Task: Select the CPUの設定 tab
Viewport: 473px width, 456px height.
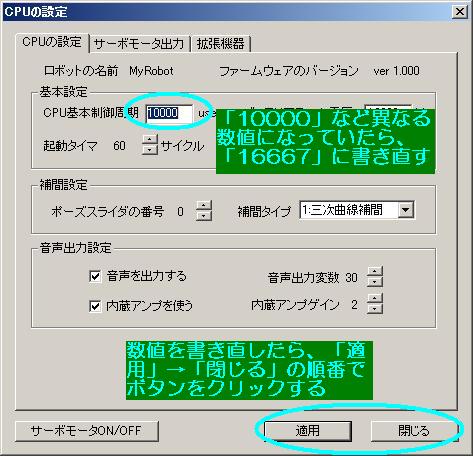Action: pyautogui.click(x=52, y=42)
